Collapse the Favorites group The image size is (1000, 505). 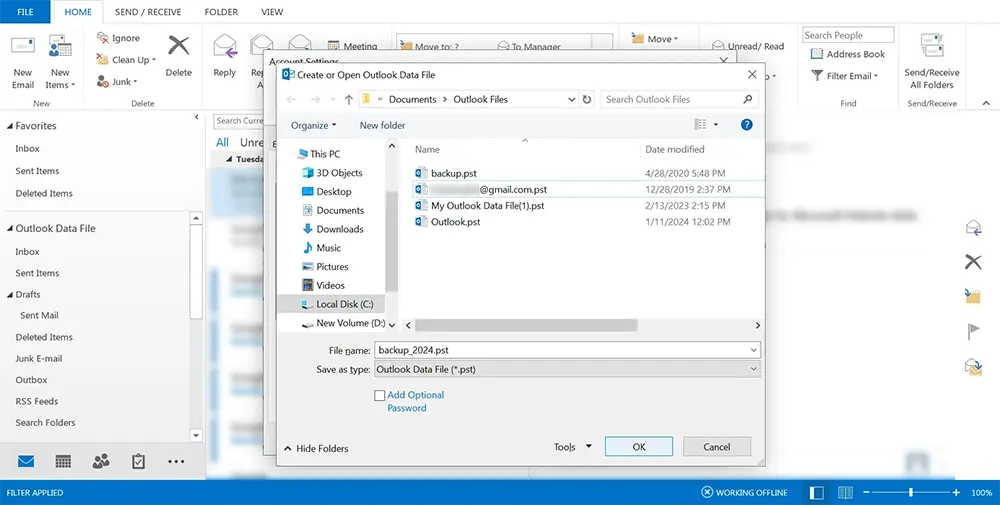[10, 126]
